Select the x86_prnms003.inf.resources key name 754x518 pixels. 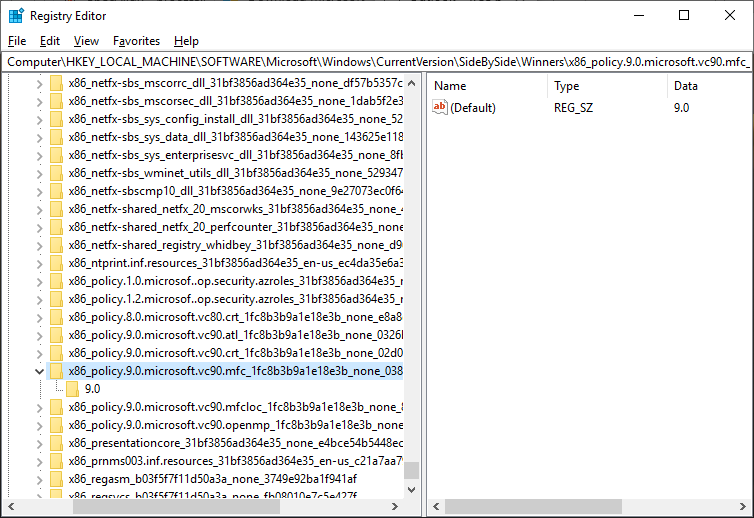pyautogui.click(x=235, y=461)
